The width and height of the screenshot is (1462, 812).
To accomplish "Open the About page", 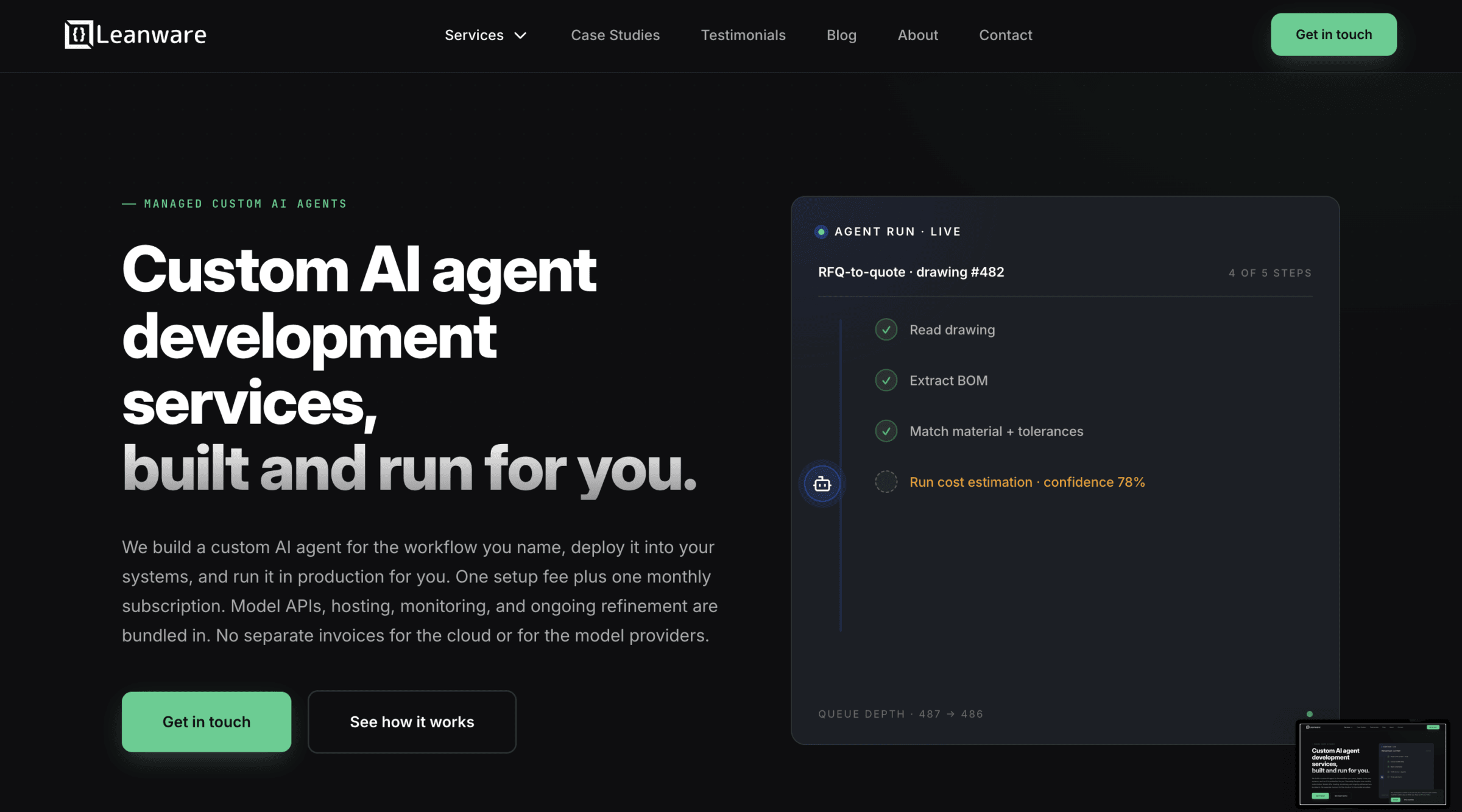I will tap(917, 35).
